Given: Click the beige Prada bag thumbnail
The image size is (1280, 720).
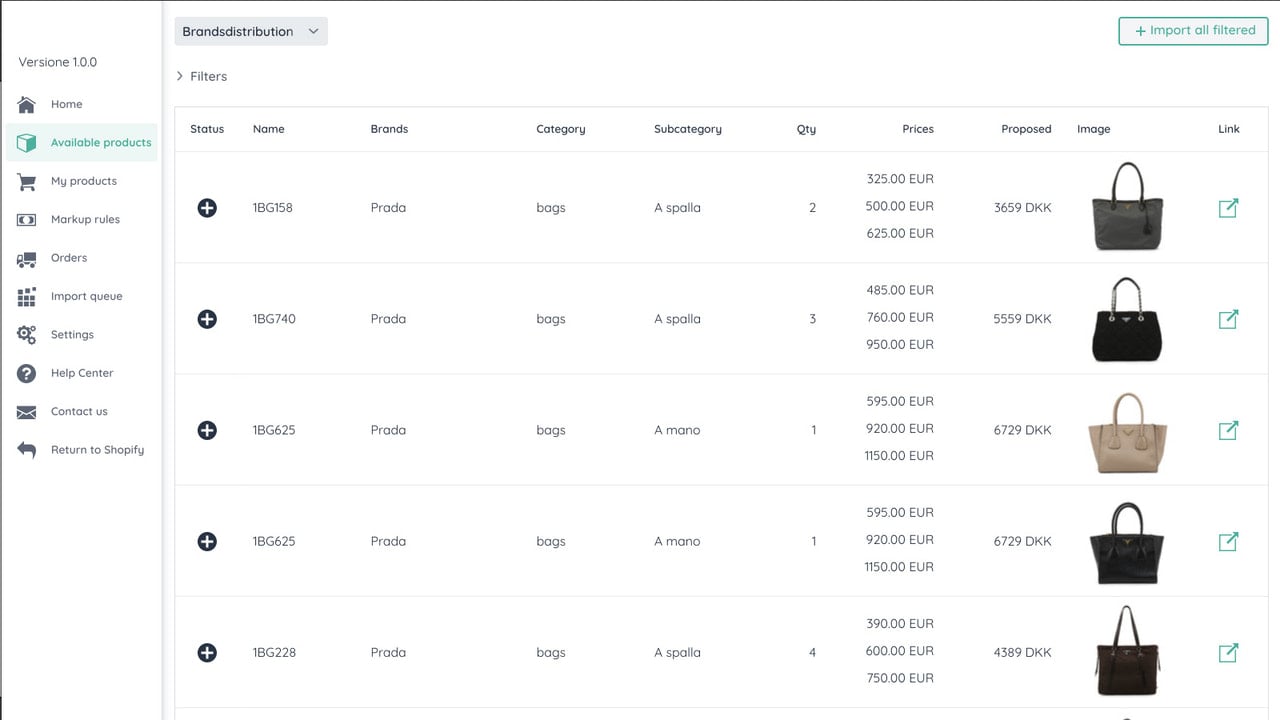Looking at the screenshot, I should (x=1127, y=432).
